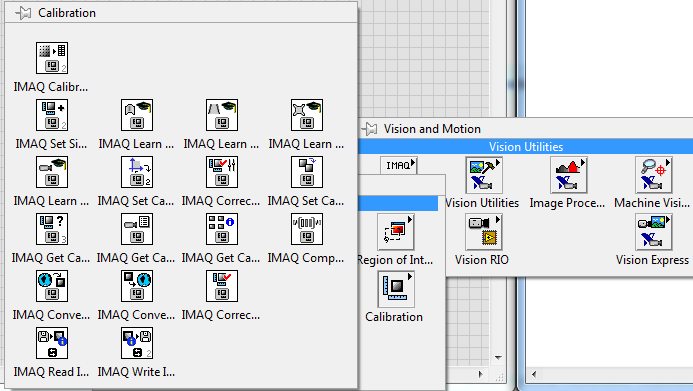This screenshot has height=391, width=693.
Task: Select the IMAQ Calibration Target to Points icon
Action: pyautogui.click(x=52, y=58)
